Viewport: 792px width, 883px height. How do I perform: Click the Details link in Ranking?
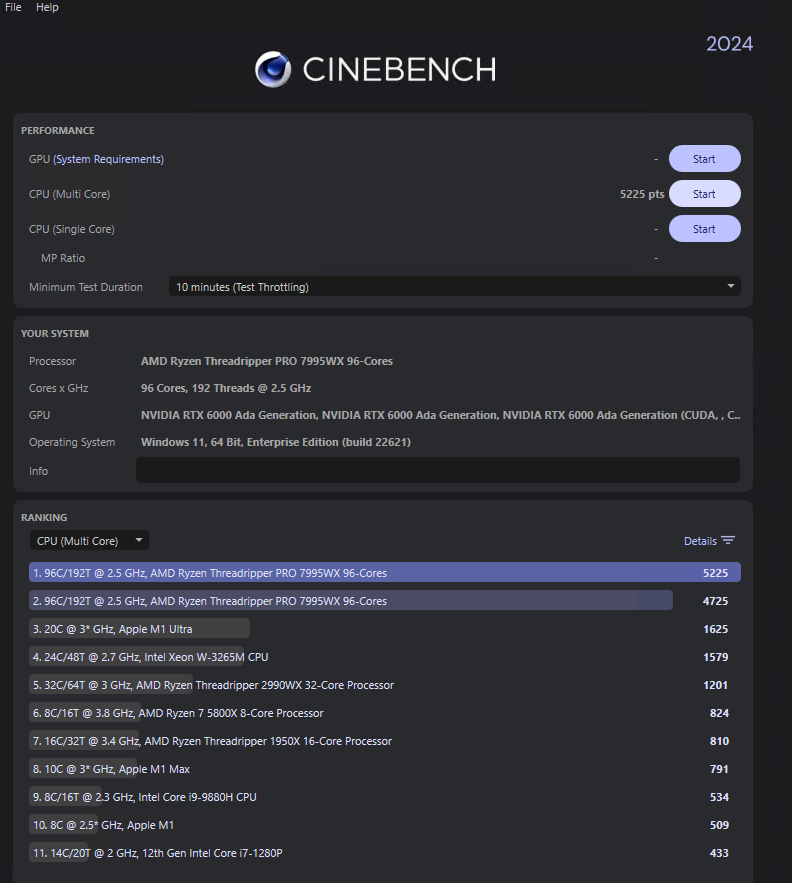click(x=700, y=541)
